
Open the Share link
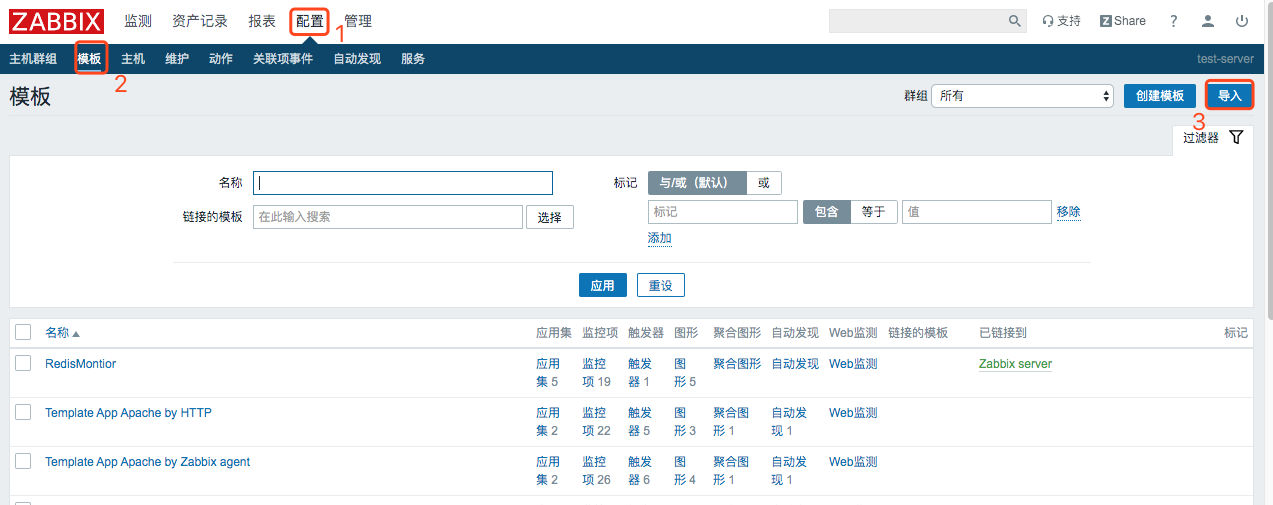1123,21
